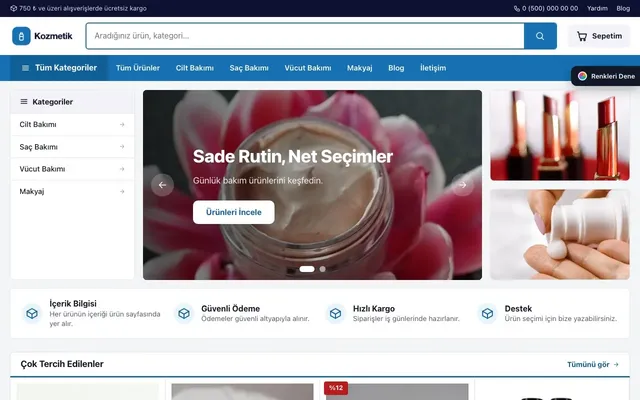
Task: Click arrow next to sidebar Saç Bakımı
Action: [122, 147]
